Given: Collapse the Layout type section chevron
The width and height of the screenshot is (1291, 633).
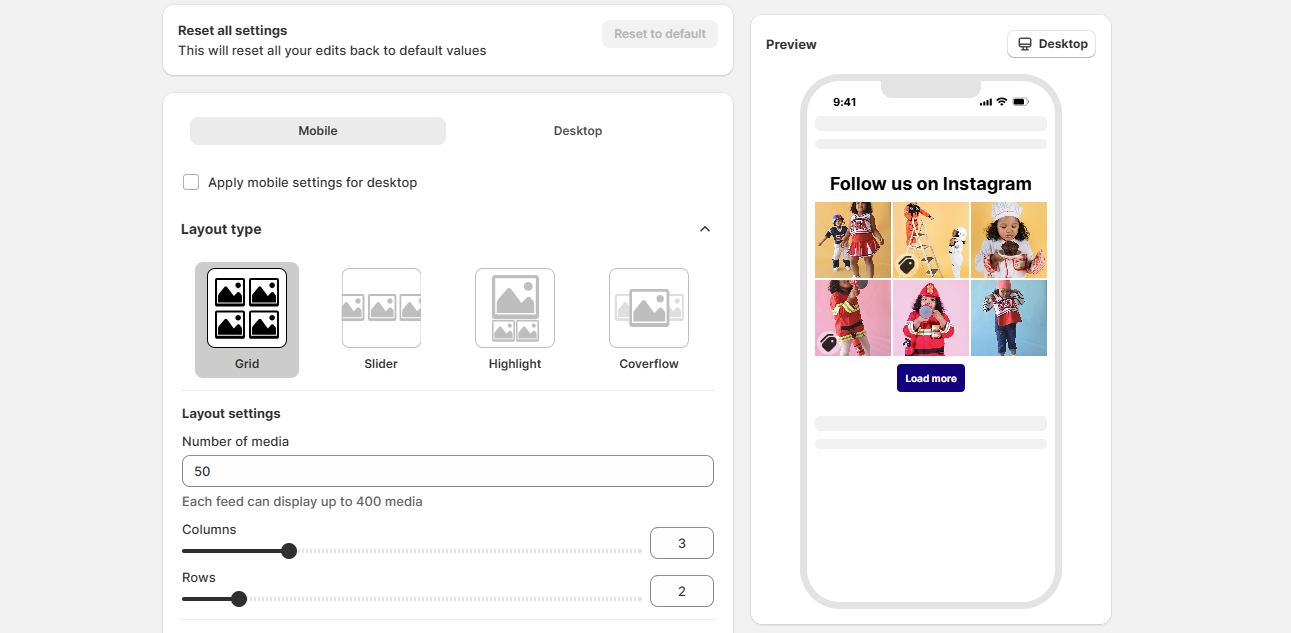Looking at the screenshot, I should point(705,229).
